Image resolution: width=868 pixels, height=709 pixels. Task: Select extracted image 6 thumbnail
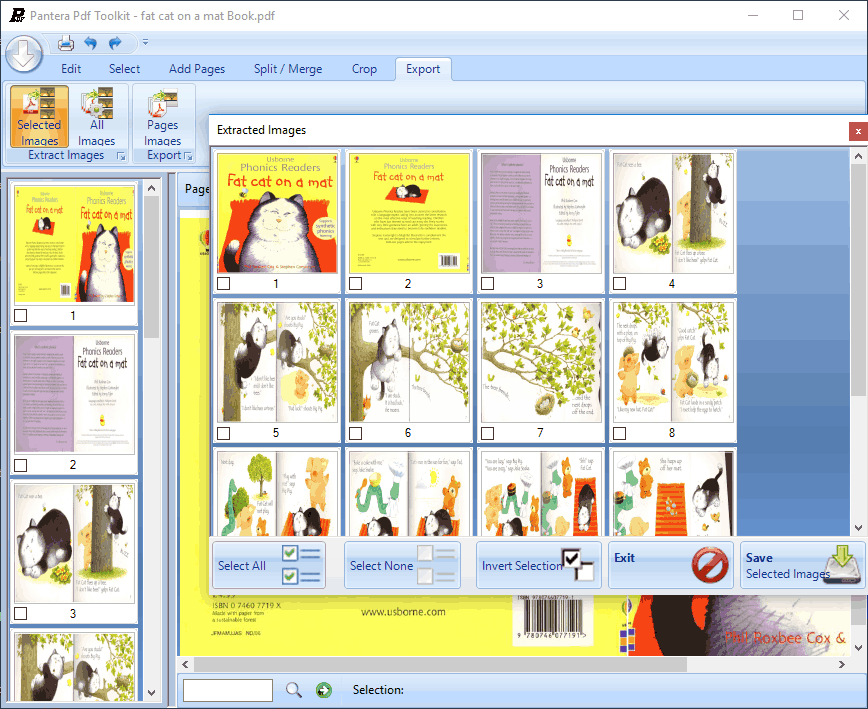click(x=409, y=363)
